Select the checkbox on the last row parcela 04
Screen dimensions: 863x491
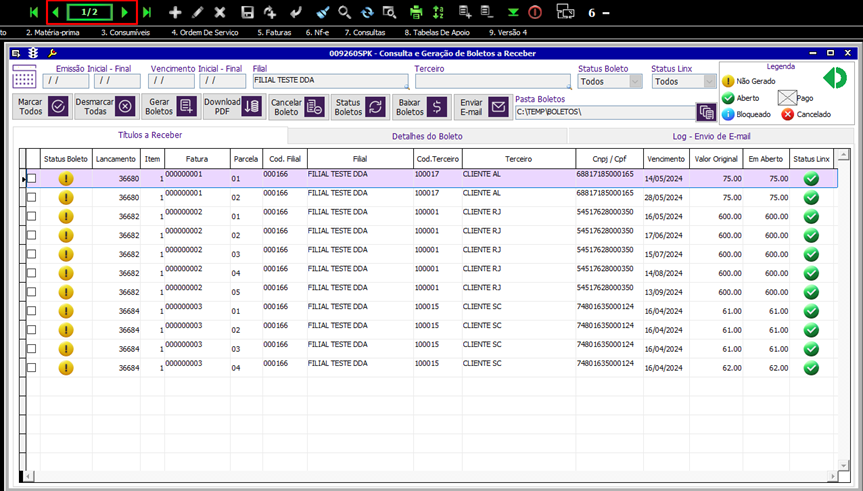31,368
